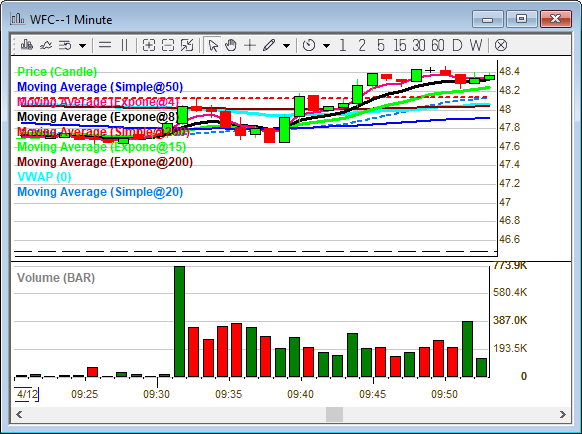Select the crosshair plus tool
Screen dimensions: 582x434
coord(250,46)
